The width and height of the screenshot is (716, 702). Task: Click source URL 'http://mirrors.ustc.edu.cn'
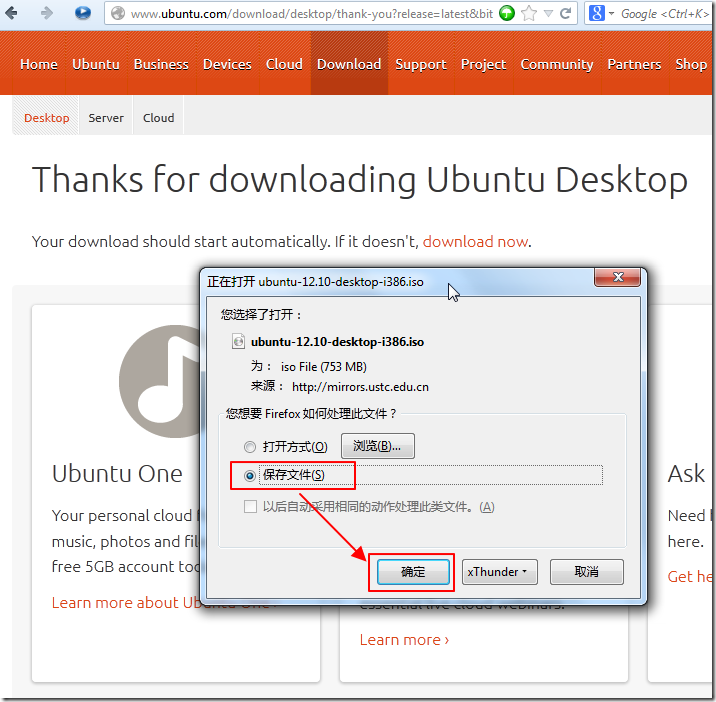coord(360,387)
